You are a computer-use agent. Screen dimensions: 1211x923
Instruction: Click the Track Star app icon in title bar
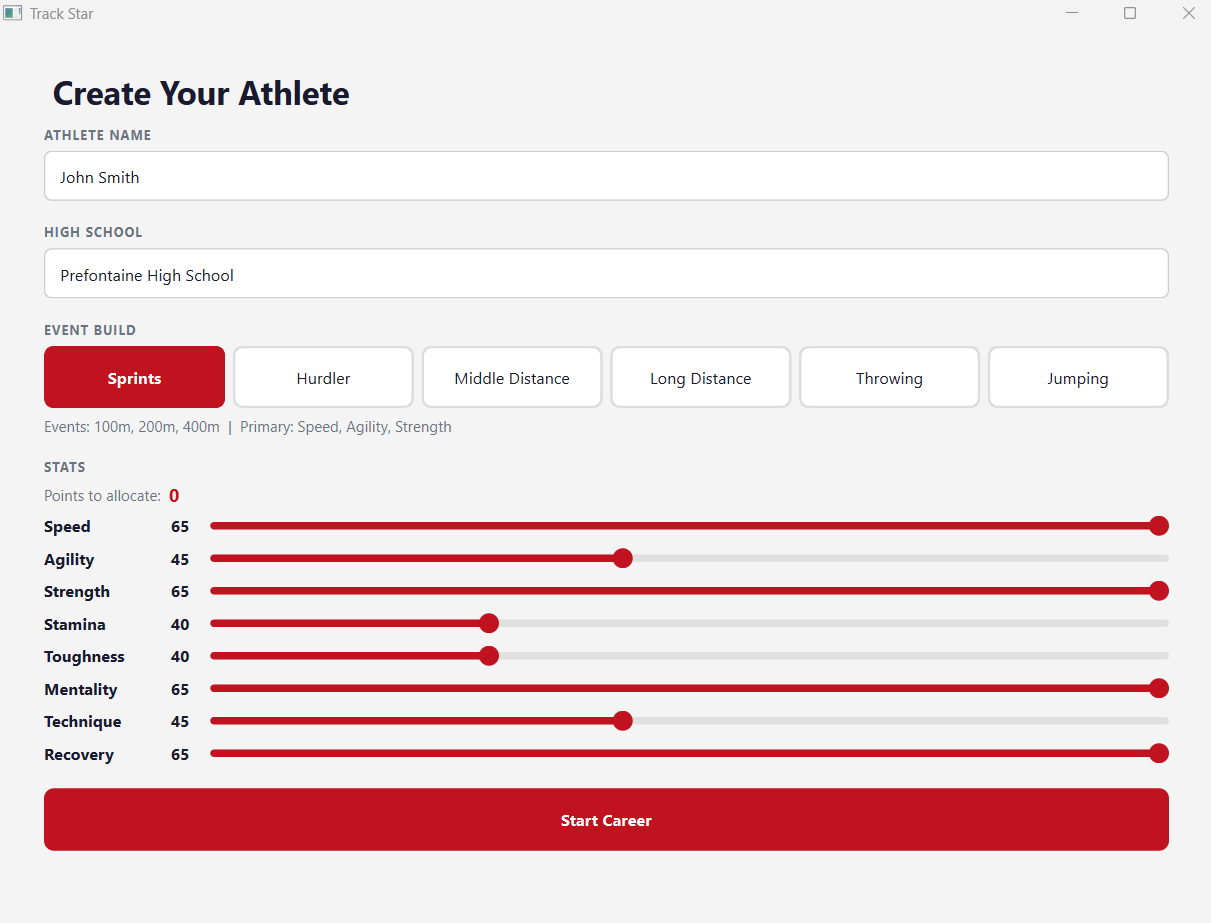(x=13, y=14)
